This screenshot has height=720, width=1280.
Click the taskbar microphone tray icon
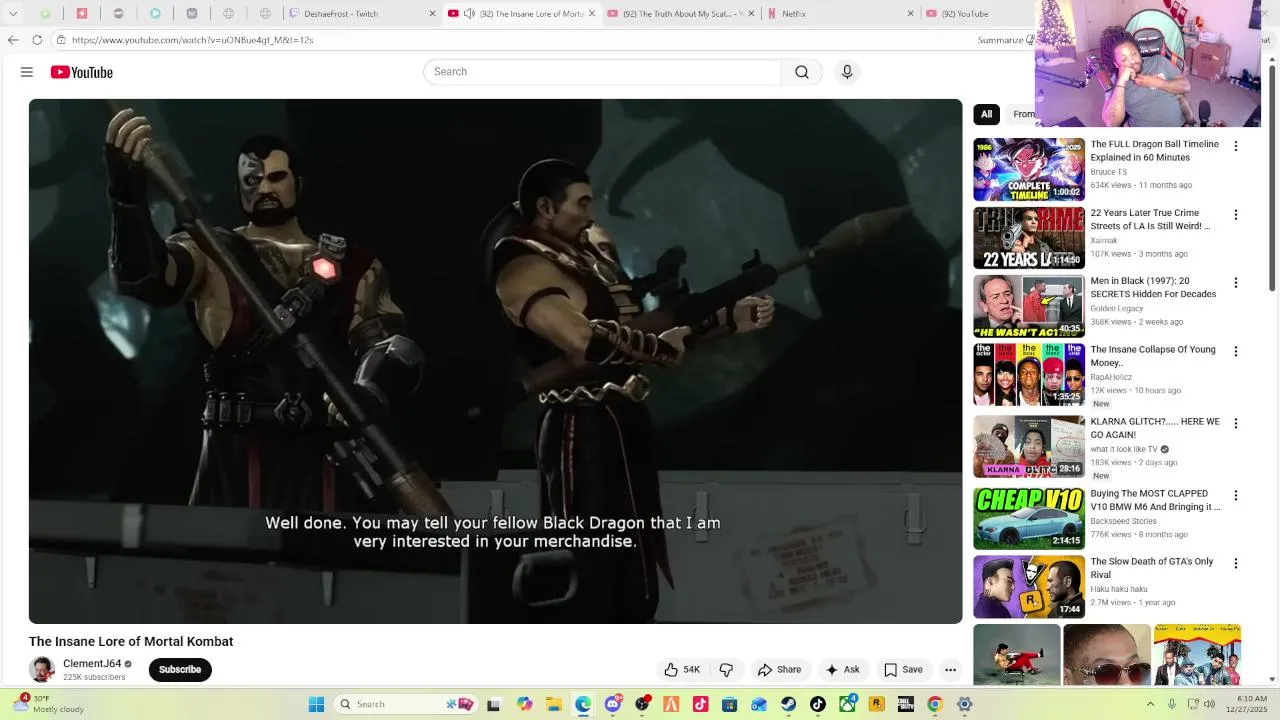[x=1172, y=704]
